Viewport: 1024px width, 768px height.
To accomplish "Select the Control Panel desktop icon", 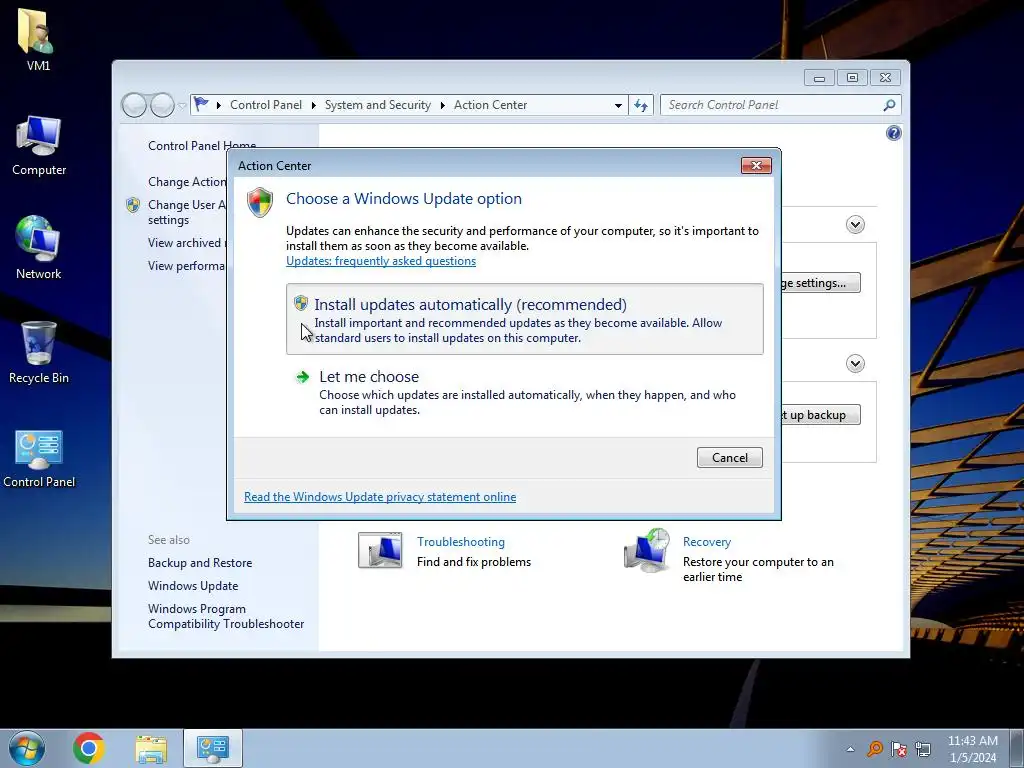I will click(39, 458).
